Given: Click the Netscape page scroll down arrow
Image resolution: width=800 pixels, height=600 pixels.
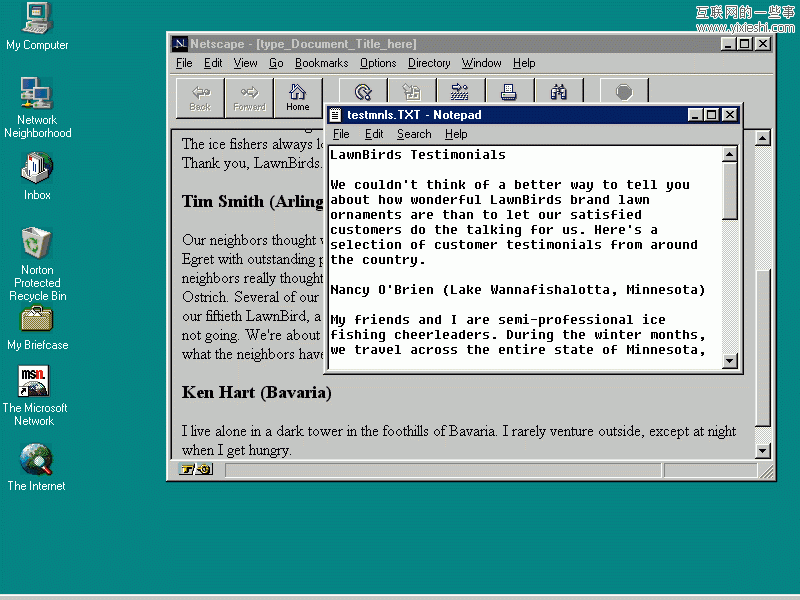Looking at the screenshot, I should tap(763, 451).
